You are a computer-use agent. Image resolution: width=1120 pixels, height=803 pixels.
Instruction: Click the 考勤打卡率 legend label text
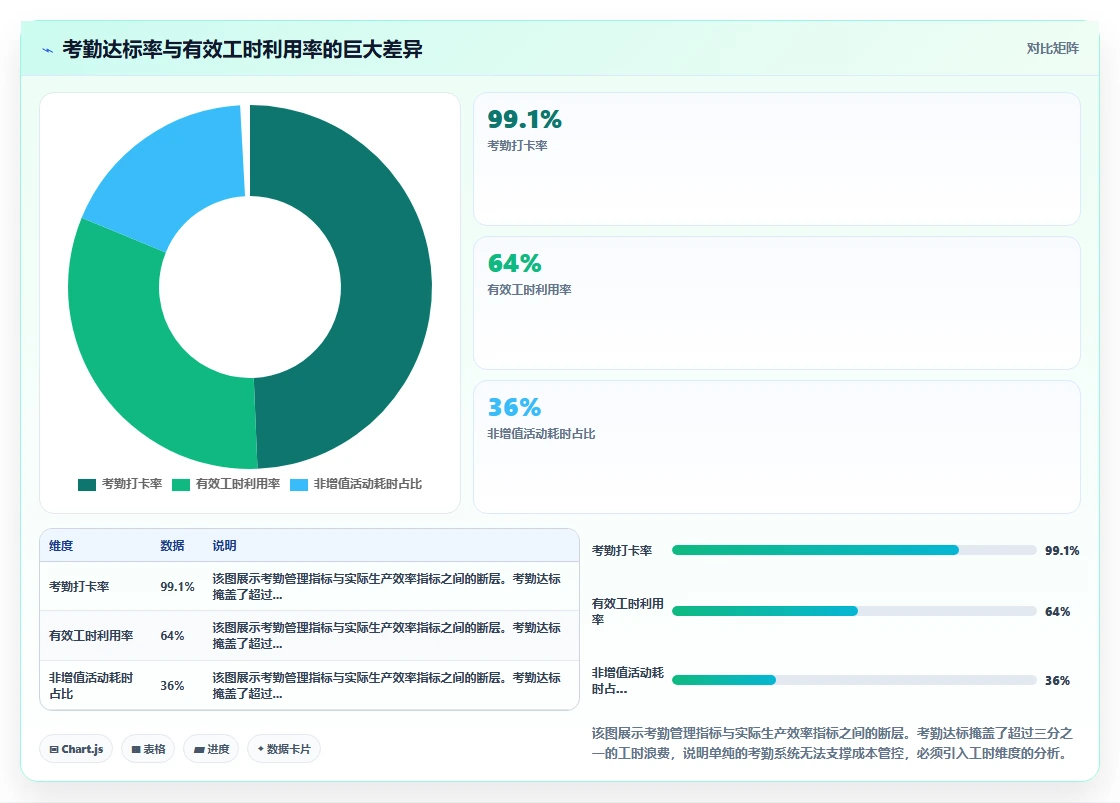pos(131,484)
